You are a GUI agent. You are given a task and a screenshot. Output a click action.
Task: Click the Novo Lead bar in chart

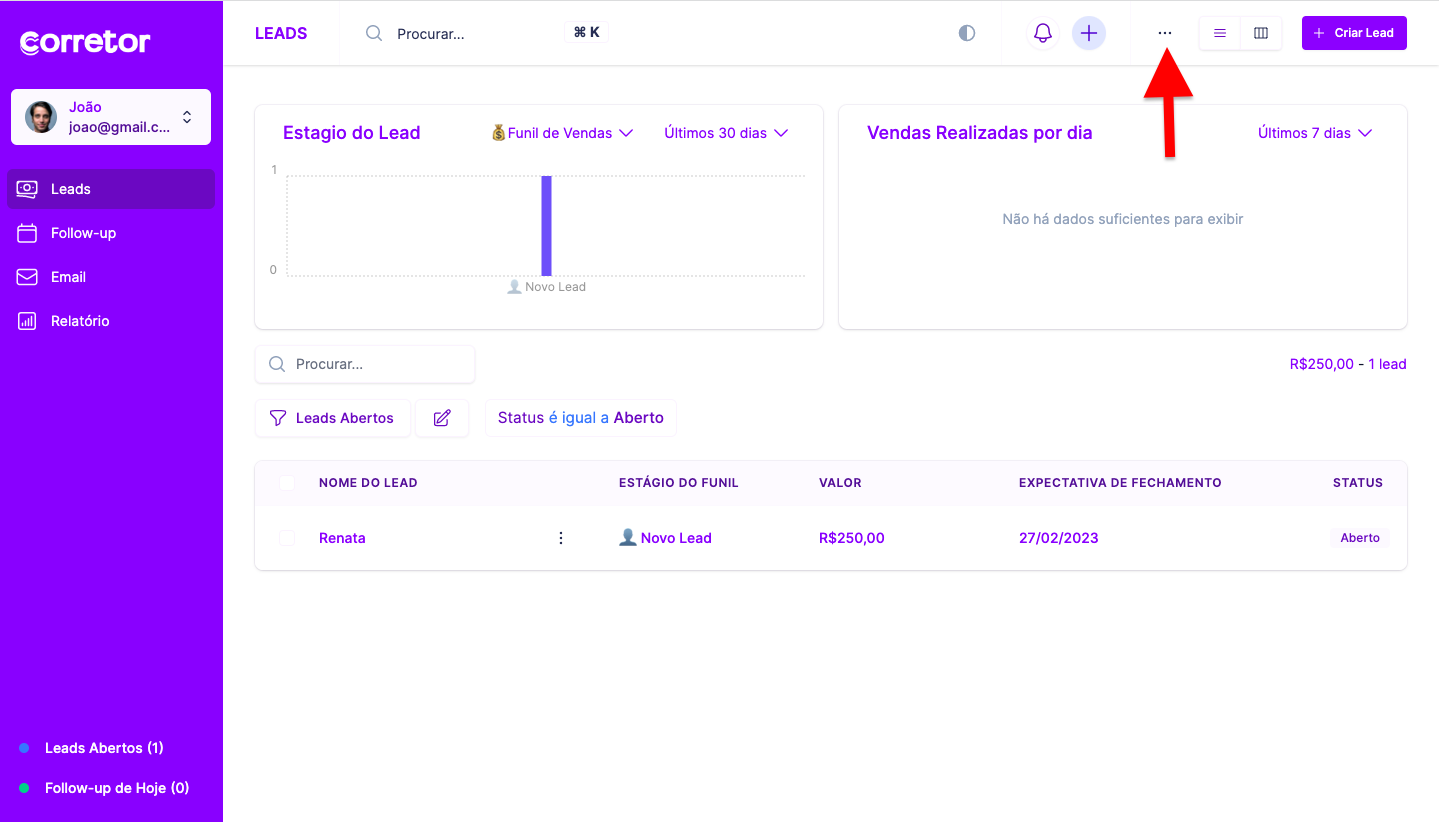click(546, 226)
